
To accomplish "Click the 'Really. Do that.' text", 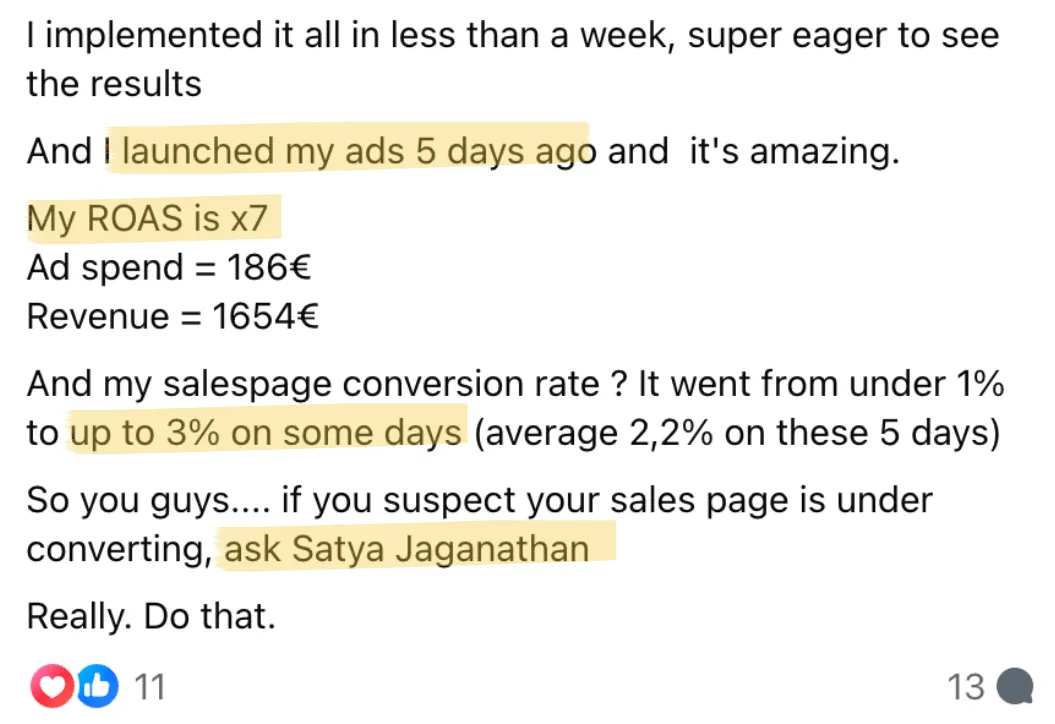I will pos(151,616).
